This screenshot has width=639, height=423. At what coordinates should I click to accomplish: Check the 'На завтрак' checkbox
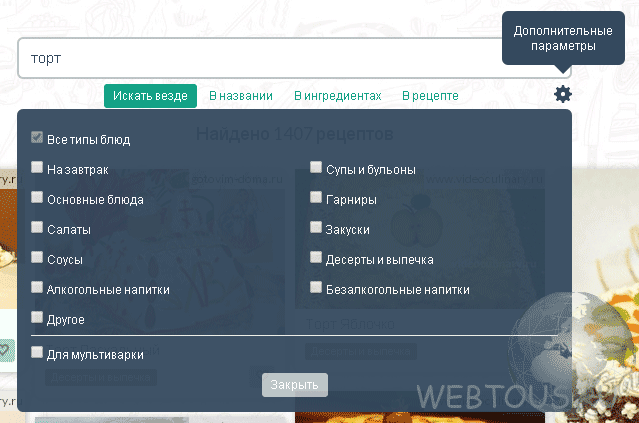tap(37, 167)
